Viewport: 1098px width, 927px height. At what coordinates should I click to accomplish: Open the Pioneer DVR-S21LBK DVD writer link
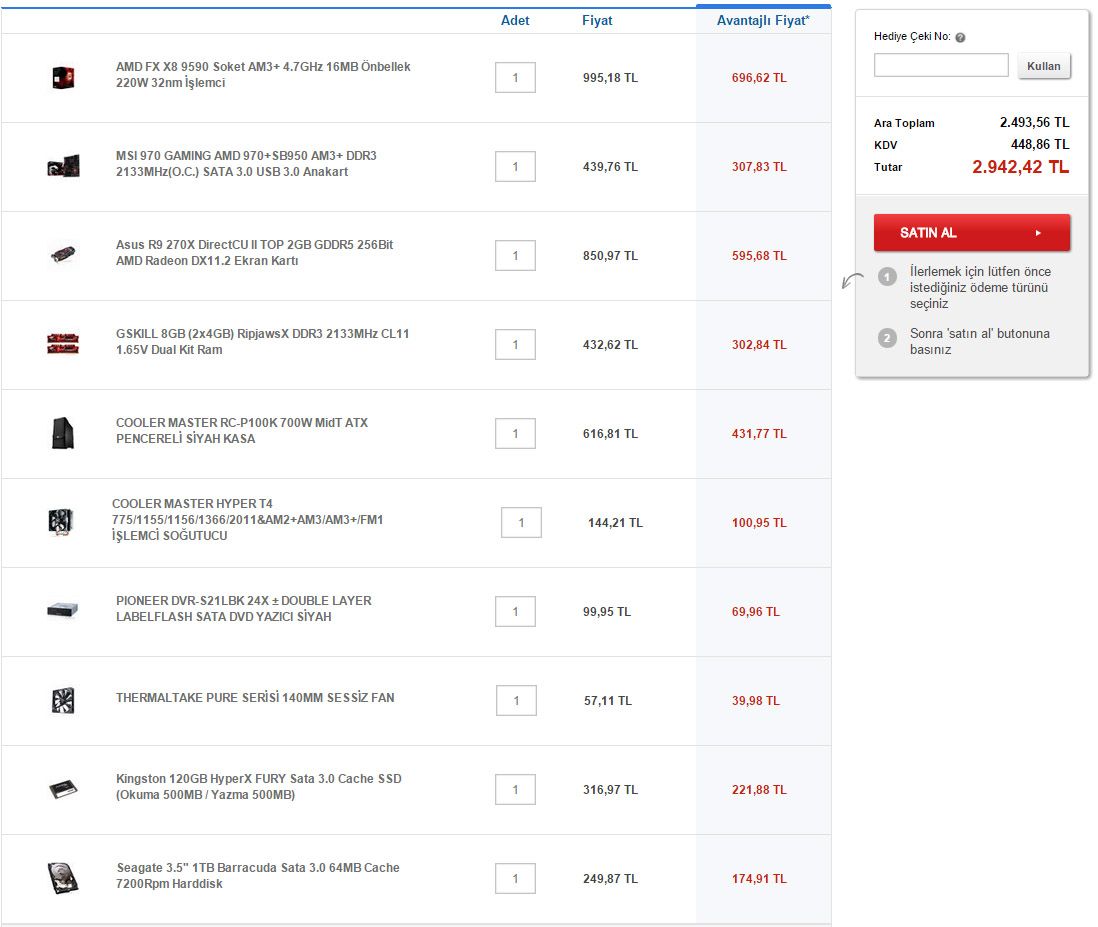243,609
